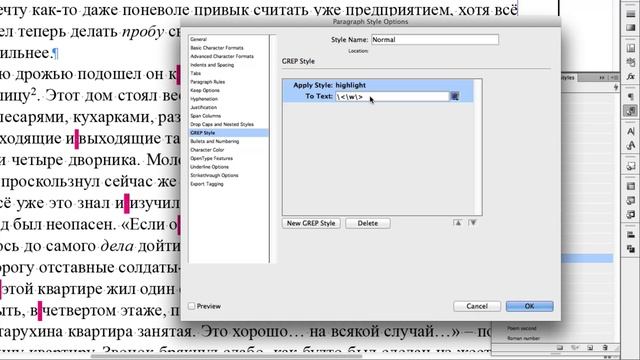Screen dimensions: 640x360
Task: Open the Pages panel icon in dock
Action: pyautogui.click(x=631, y=48)
